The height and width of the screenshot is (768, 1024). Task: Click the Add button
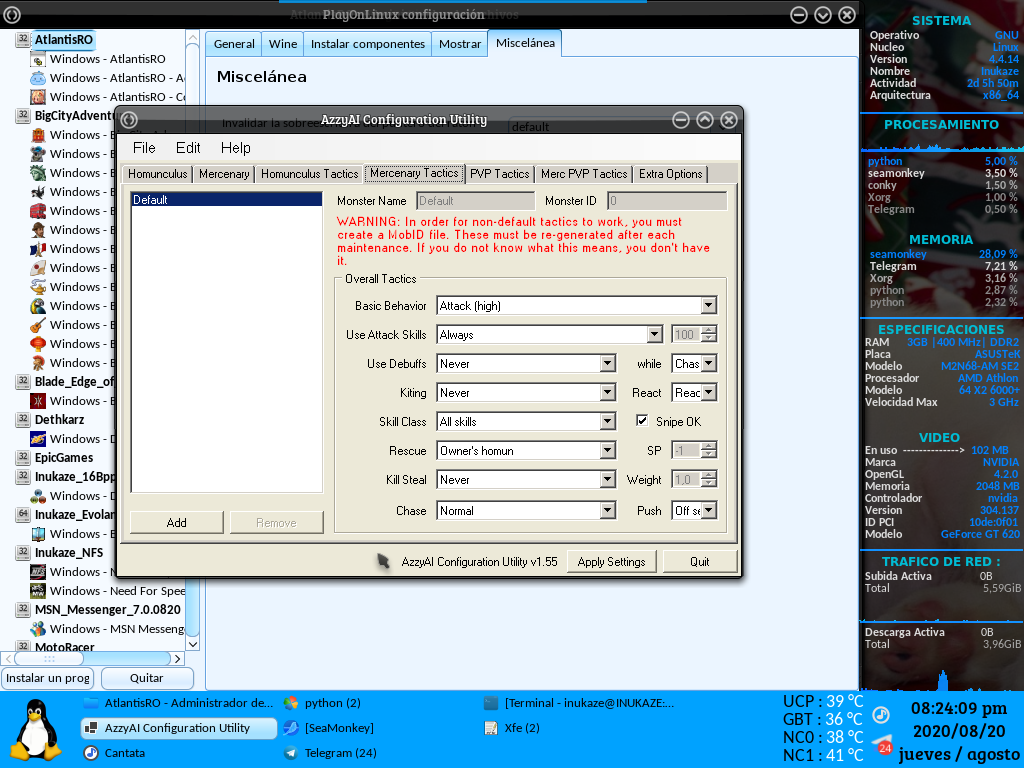[x=176, y=522]
